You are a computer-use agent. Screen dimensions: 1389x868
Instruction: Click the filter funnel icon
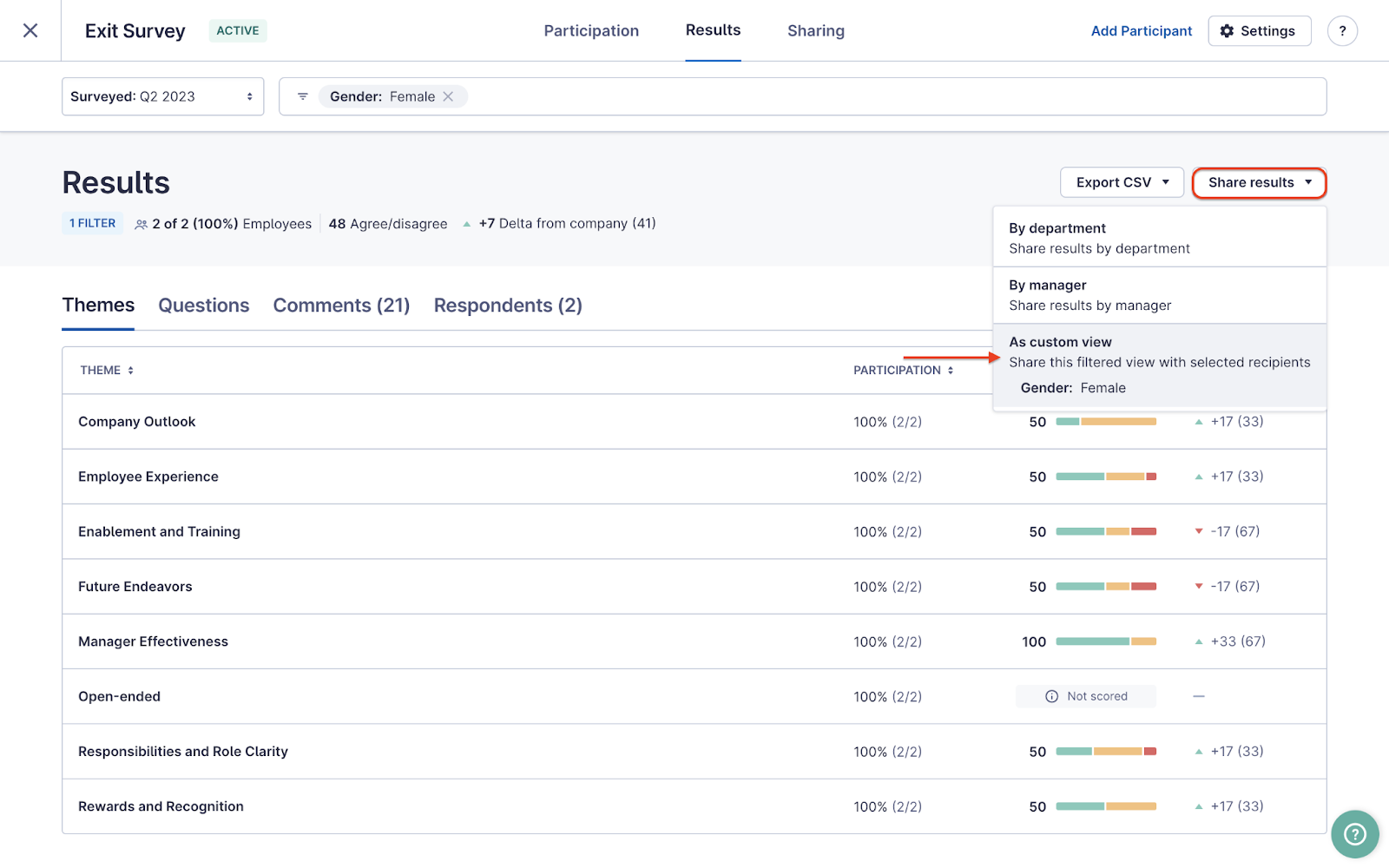point(302,96)
